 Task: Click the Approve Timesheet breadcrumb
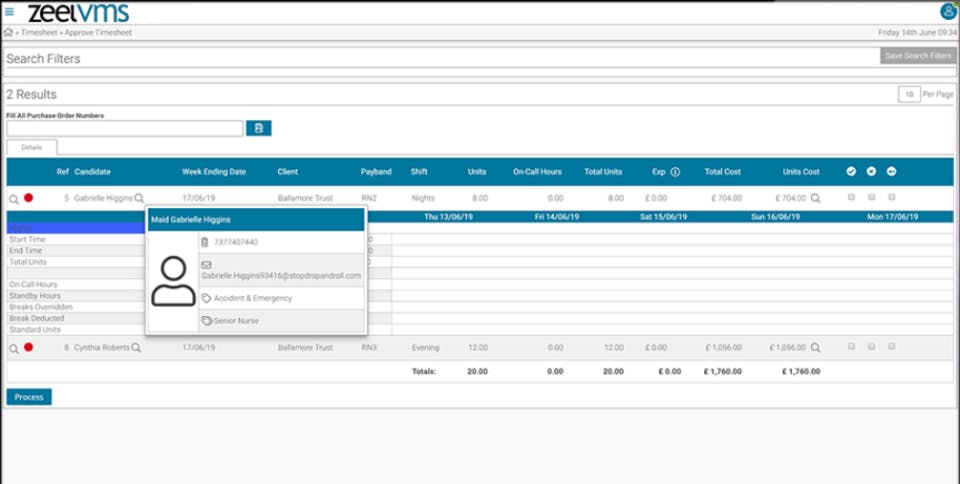click(98, 32)
